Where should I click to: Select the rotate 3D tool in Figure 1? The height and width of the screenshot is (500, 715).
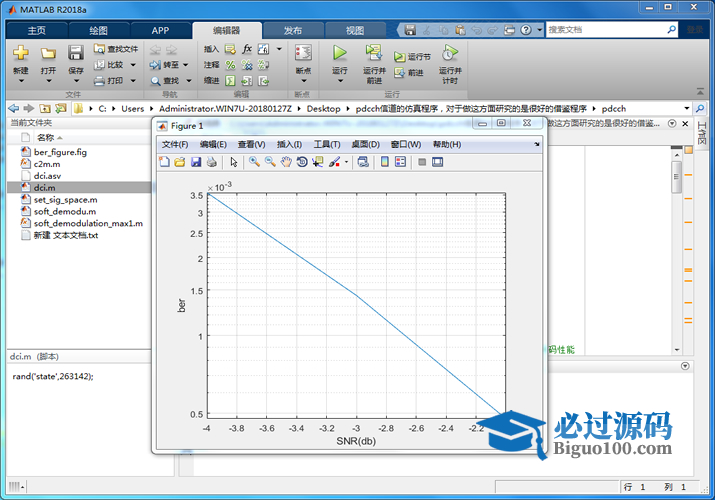coord(302,162)
